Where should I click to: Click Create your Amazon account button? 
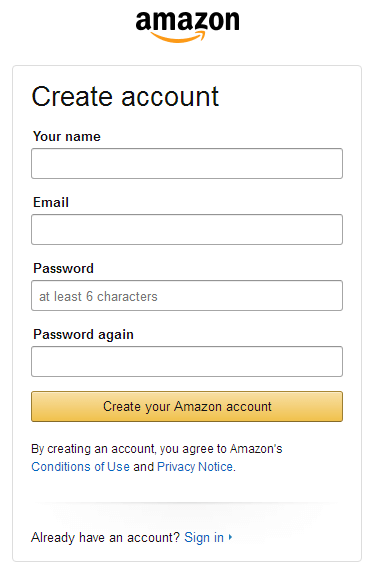pyautogui.click(x=187, y=406)
